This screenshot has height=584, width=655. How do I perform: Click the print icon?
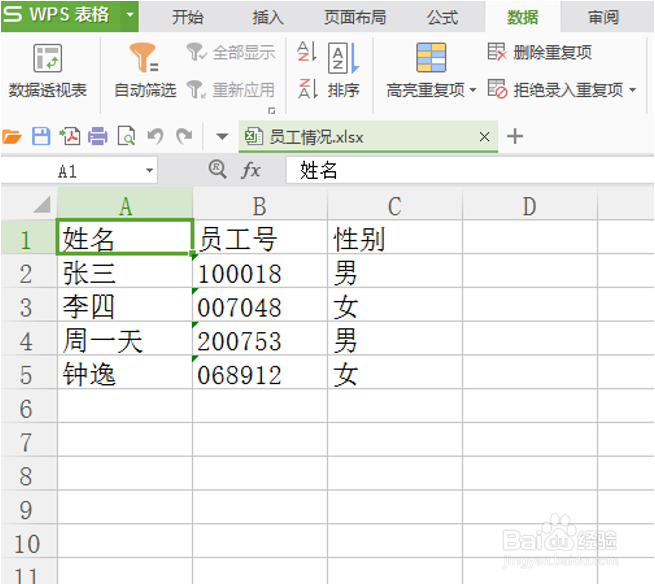tap(98, 137)
